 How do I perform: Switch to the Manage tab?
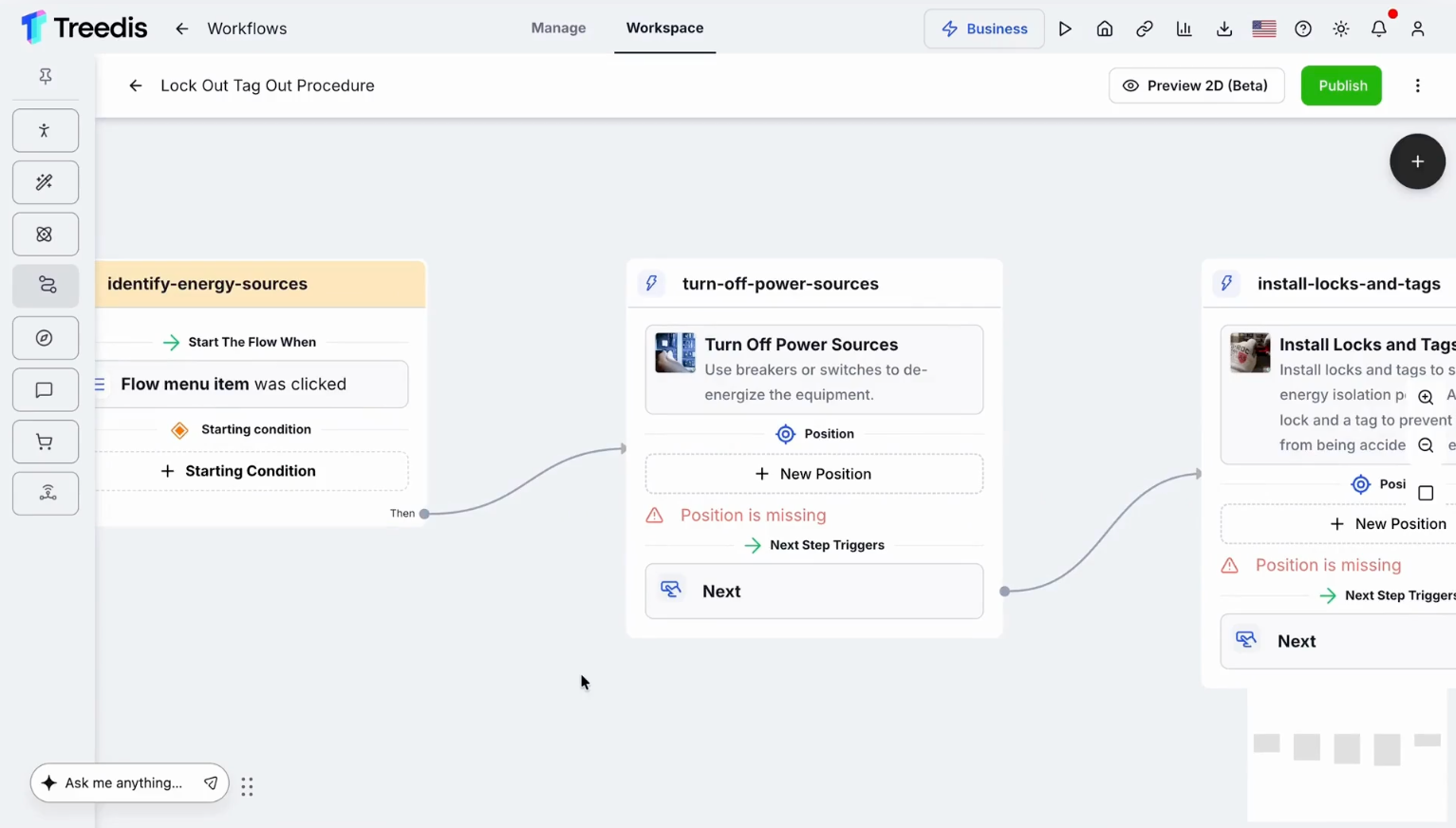[x=558, y=28]
